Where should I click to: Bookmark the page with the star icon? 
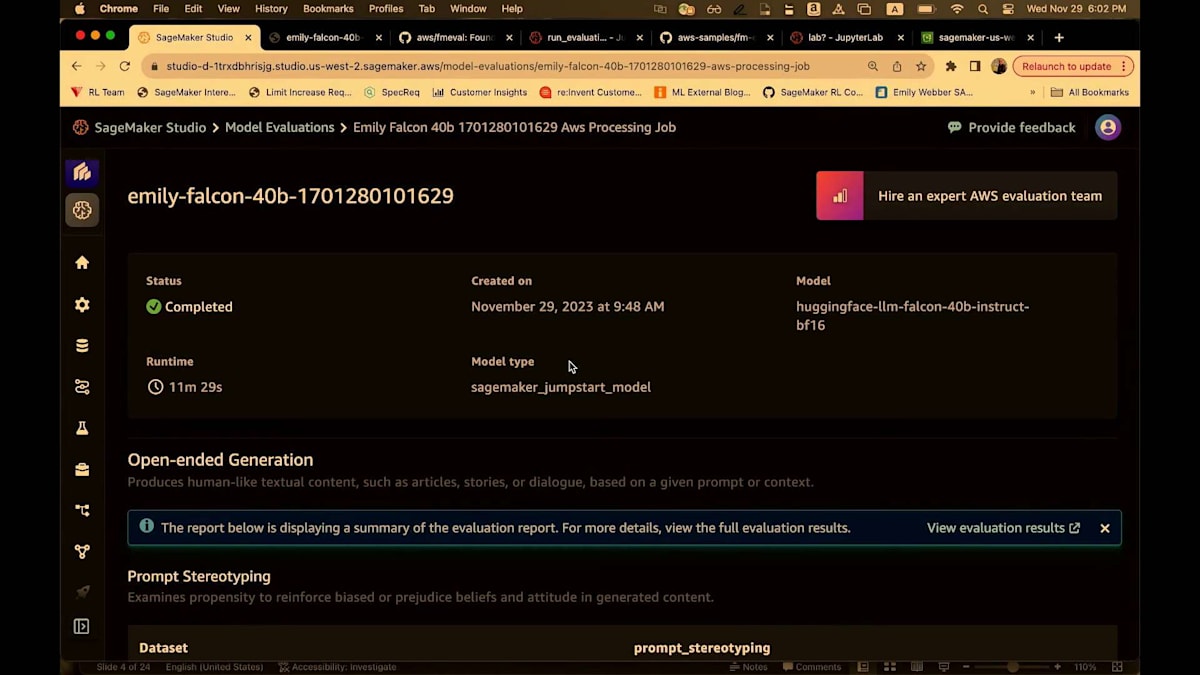coord(921,66)
